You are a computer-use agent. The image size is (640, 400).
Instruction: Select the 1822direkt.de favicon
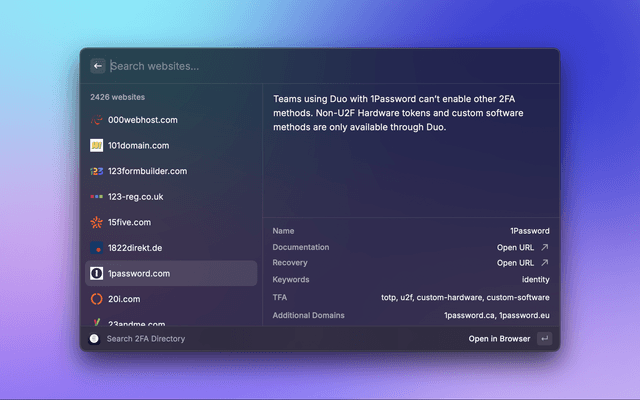[x=96, y=248]
